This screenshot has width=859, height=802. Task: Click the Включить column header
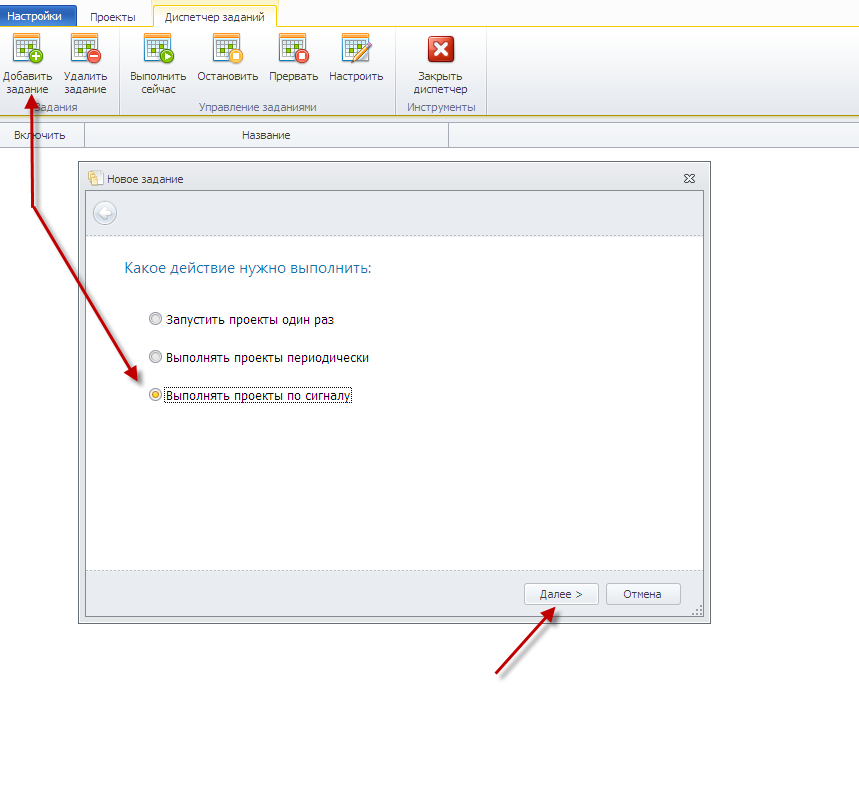(x=42, y=135)
